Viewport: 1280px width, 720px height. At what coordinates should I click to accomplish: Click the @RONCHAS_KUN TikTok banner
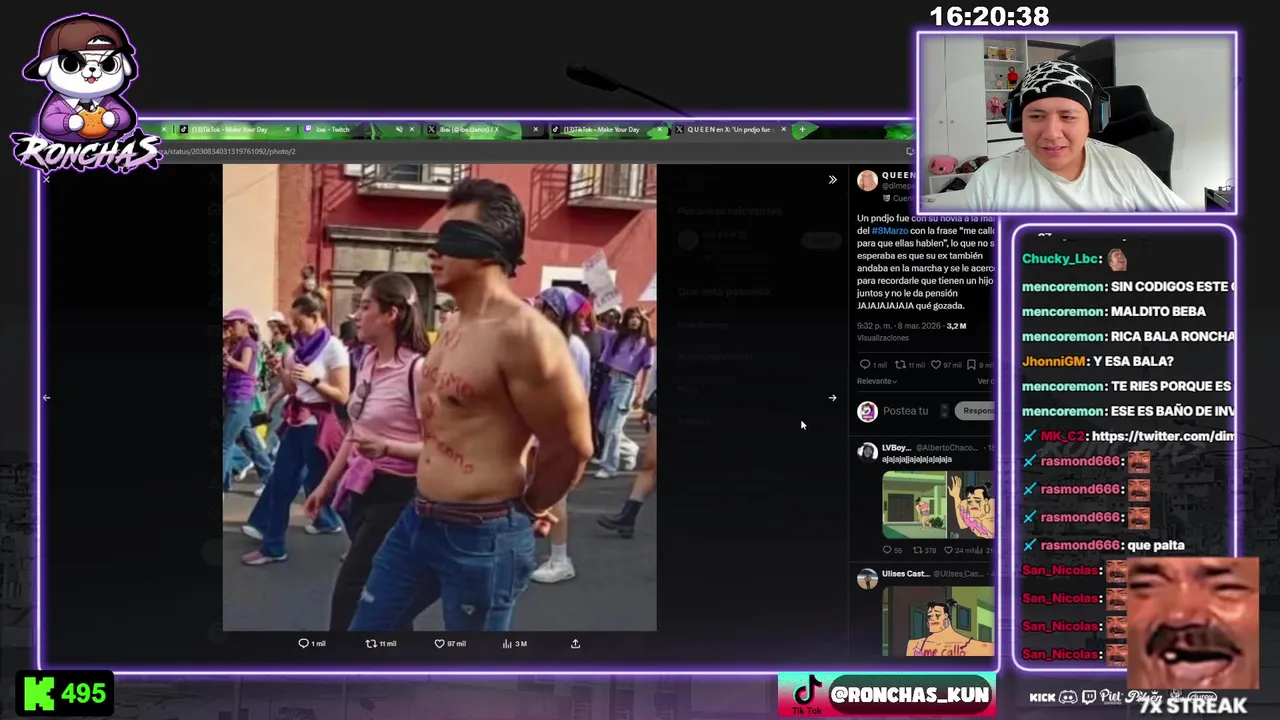click(887, 695)
